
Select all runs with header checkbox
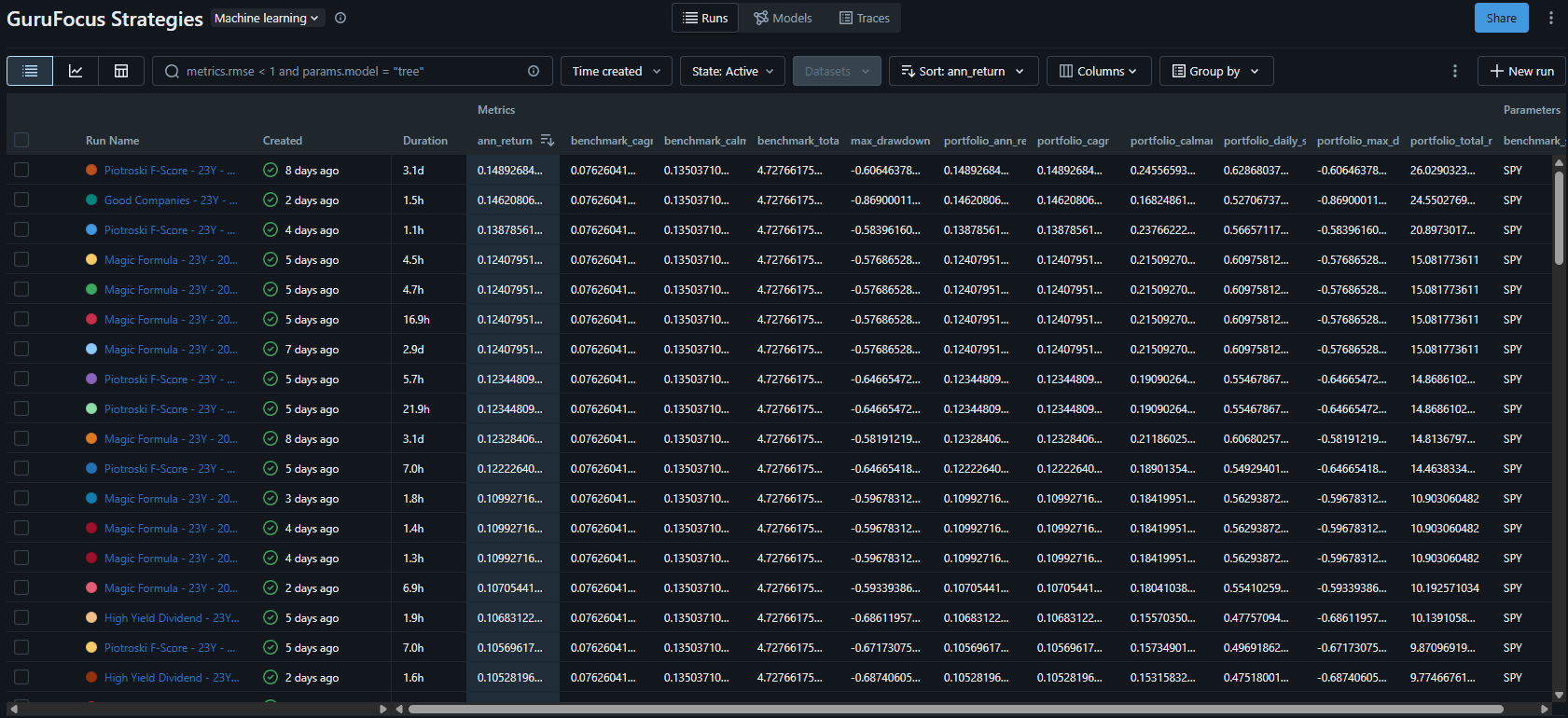[21, 141]
